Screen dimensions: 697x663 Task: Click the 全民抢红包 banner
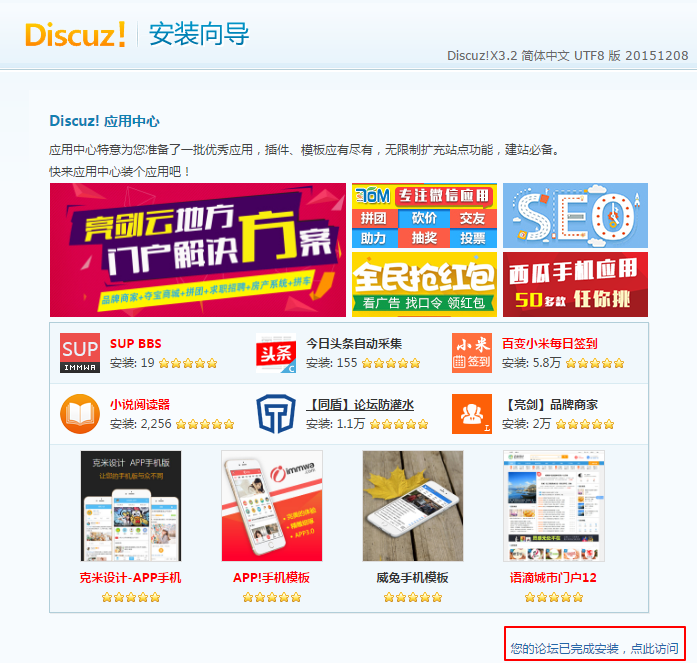click(x=425, y=284)
